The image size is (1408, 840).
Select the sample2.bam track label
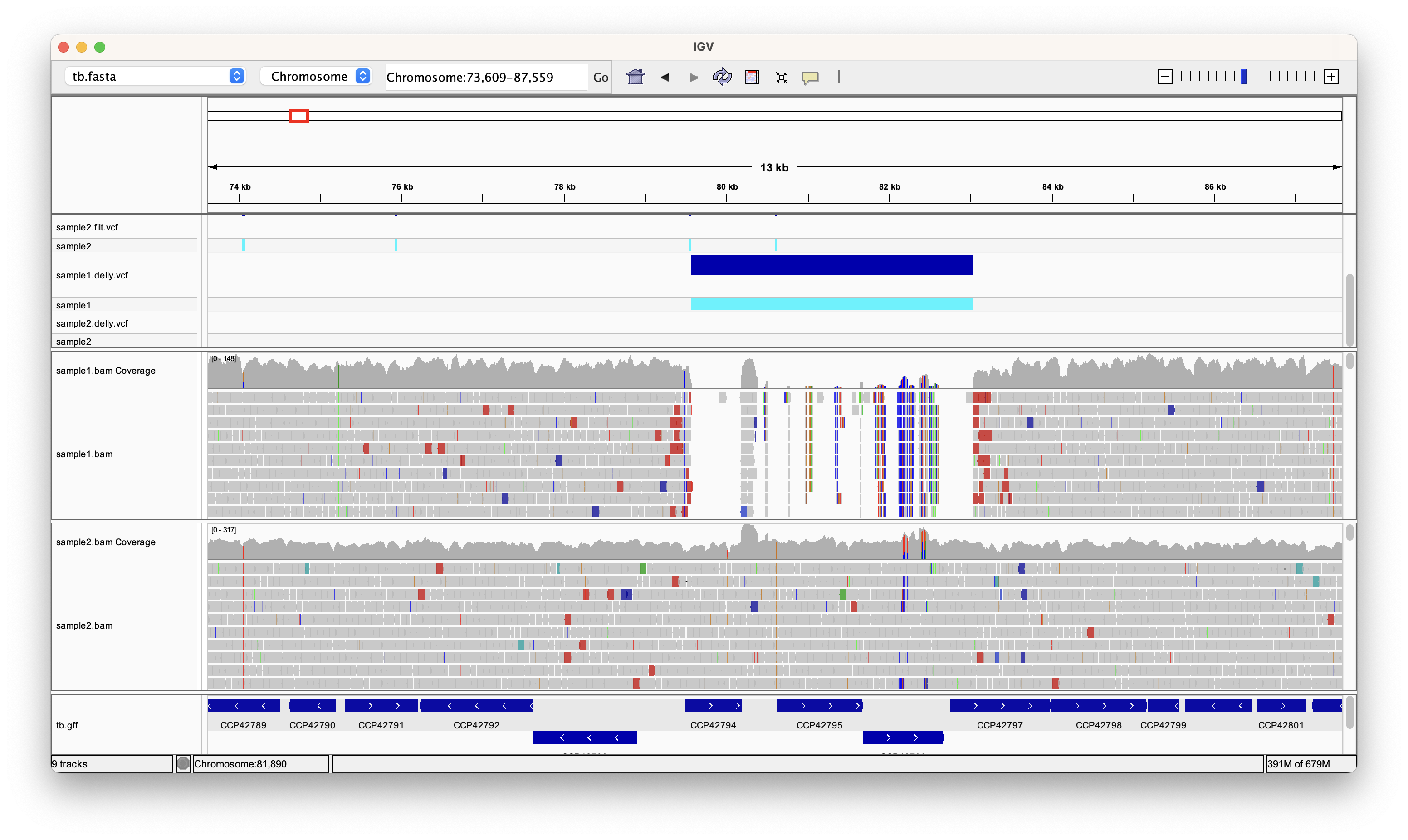coord(84,625)
